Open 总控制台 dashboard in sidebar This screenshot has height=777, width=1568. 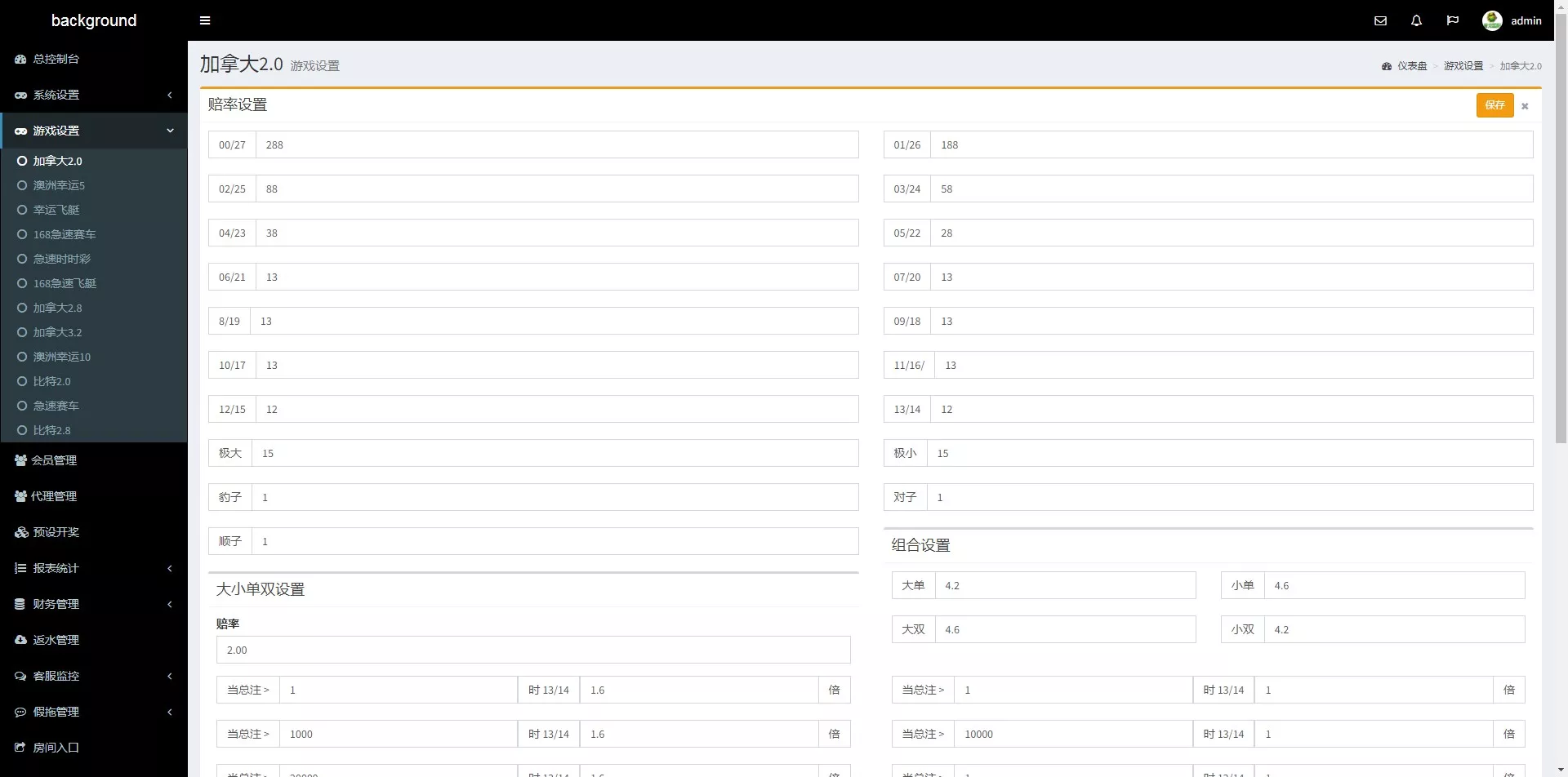coord(56,59)
